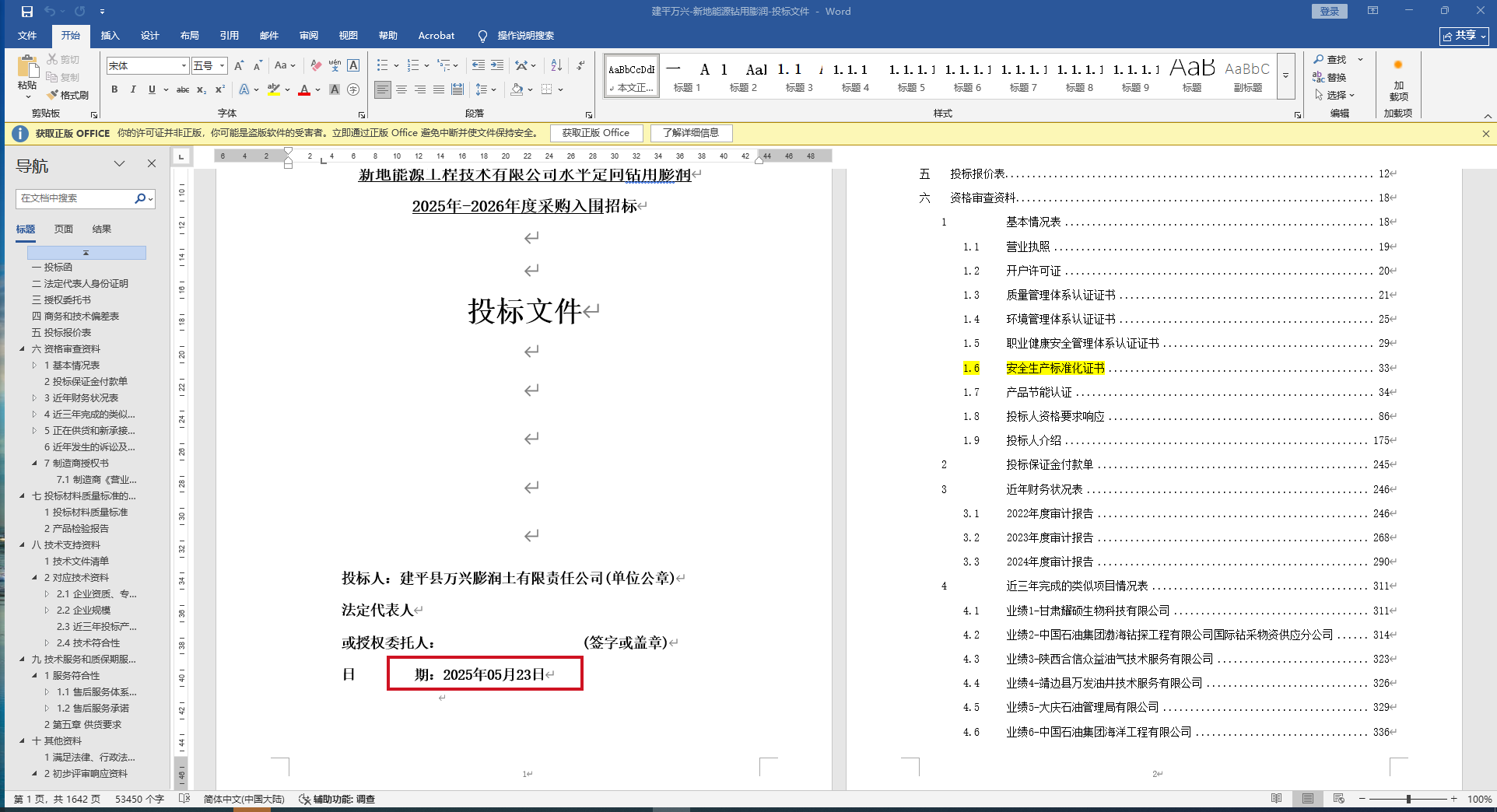Click the 获取正版 Office button

point(595,133)
